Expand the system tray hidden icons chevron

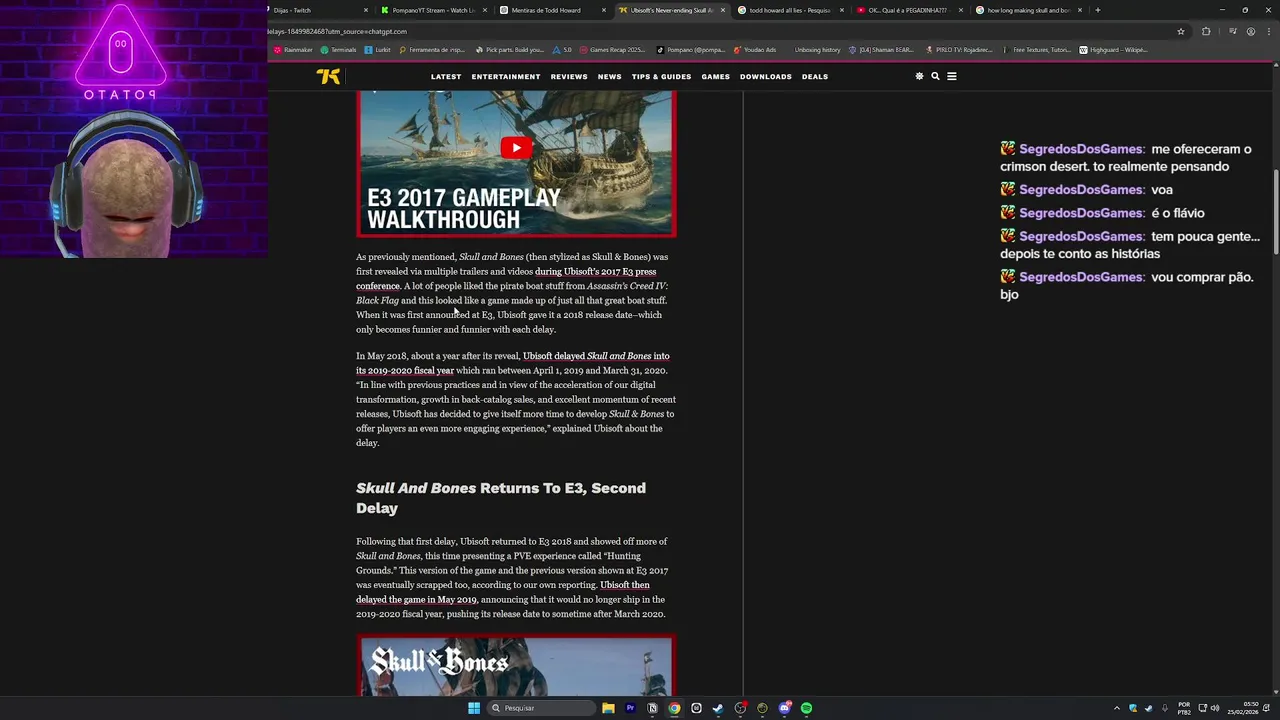coord(1117,708)
